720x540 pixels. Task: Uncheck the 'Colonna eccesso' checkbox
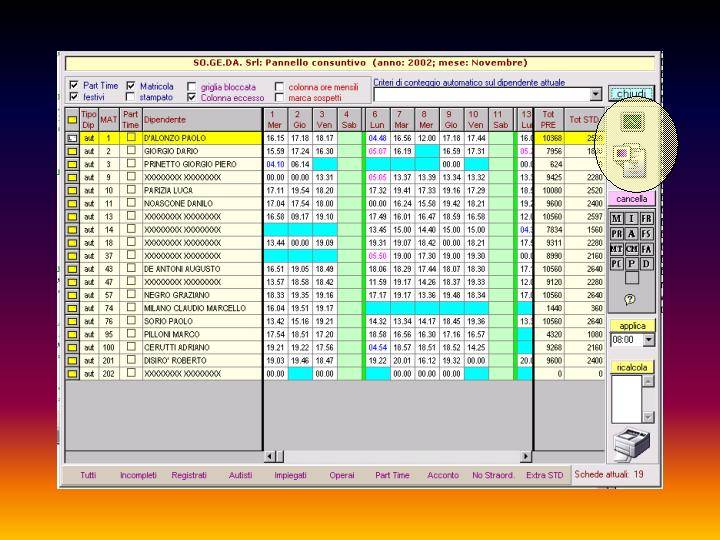point(192,98)
